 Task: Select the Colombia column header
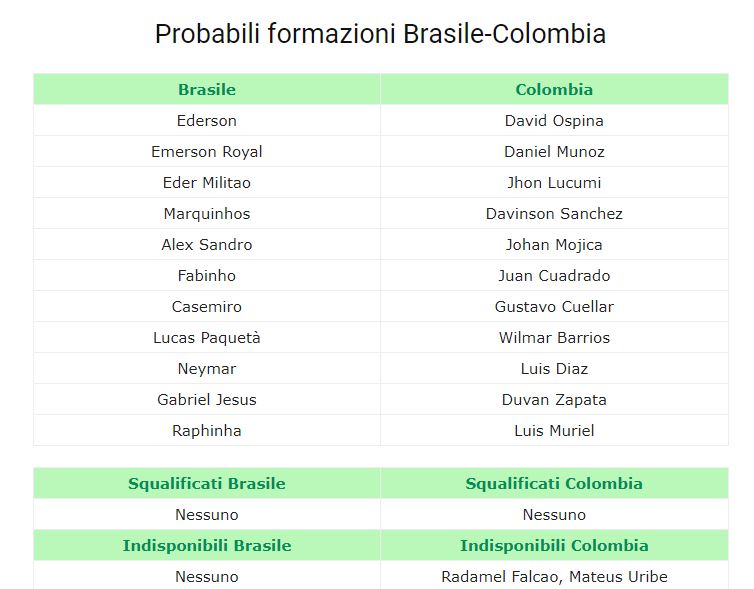pos(554,89)
